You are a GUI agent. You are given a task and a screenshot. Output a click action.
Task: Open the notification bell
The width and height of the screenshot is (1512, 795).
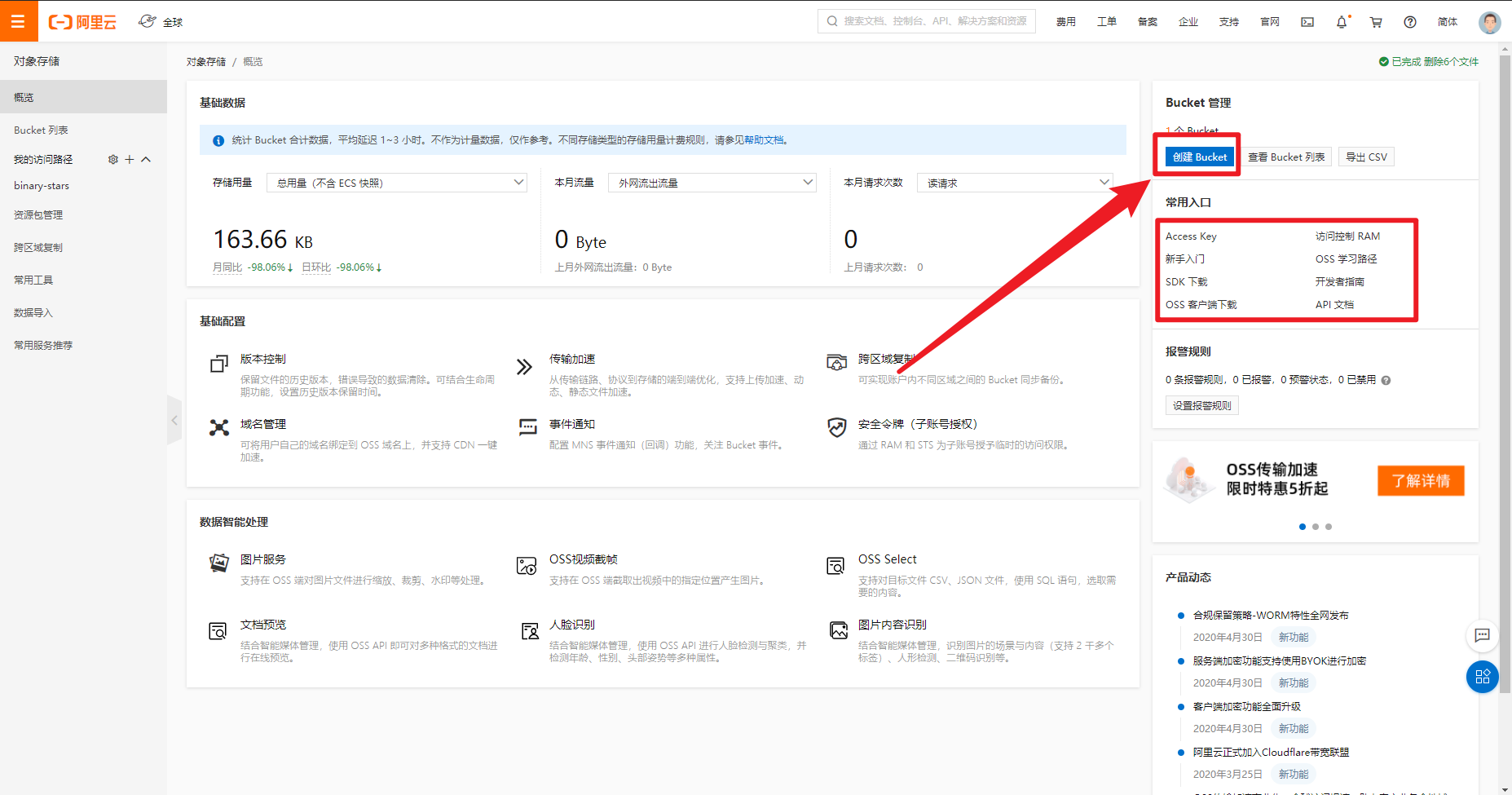pyautogui.click(x=1342, y=22)
